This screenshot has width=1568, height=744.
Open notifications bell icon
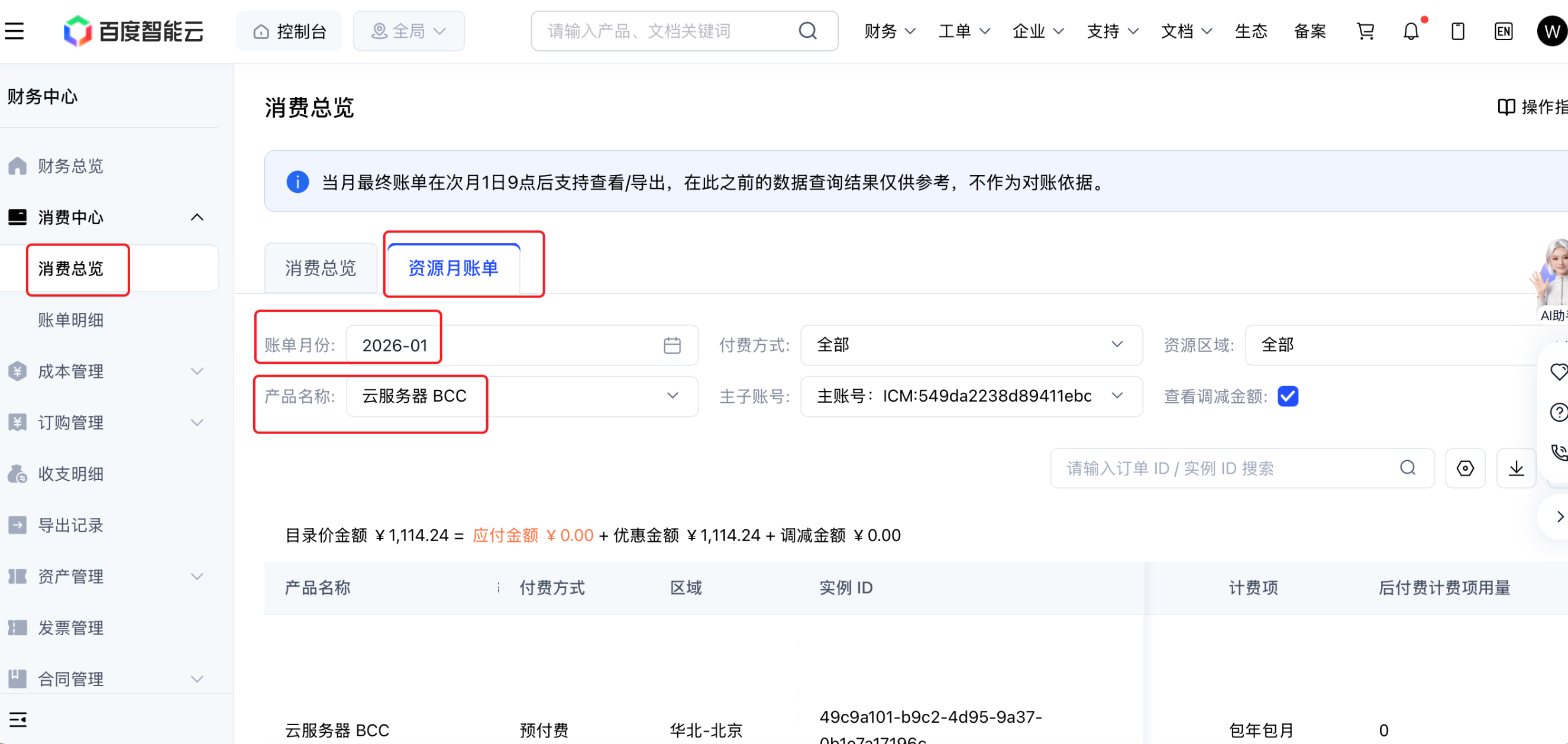point(1411,31)
